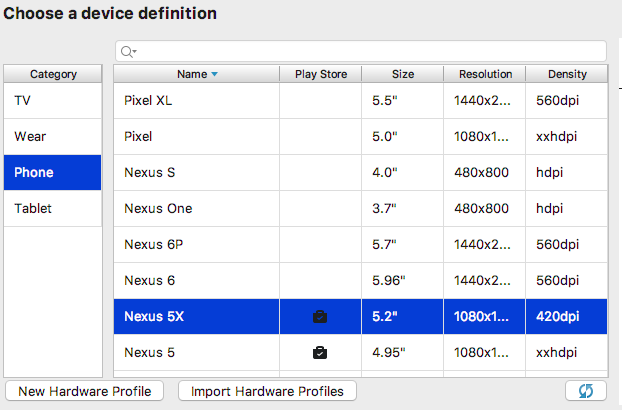This screenshot has width=622, height=410.
Task: Select the Pixel XL device row
Action: tap(361, 100)
